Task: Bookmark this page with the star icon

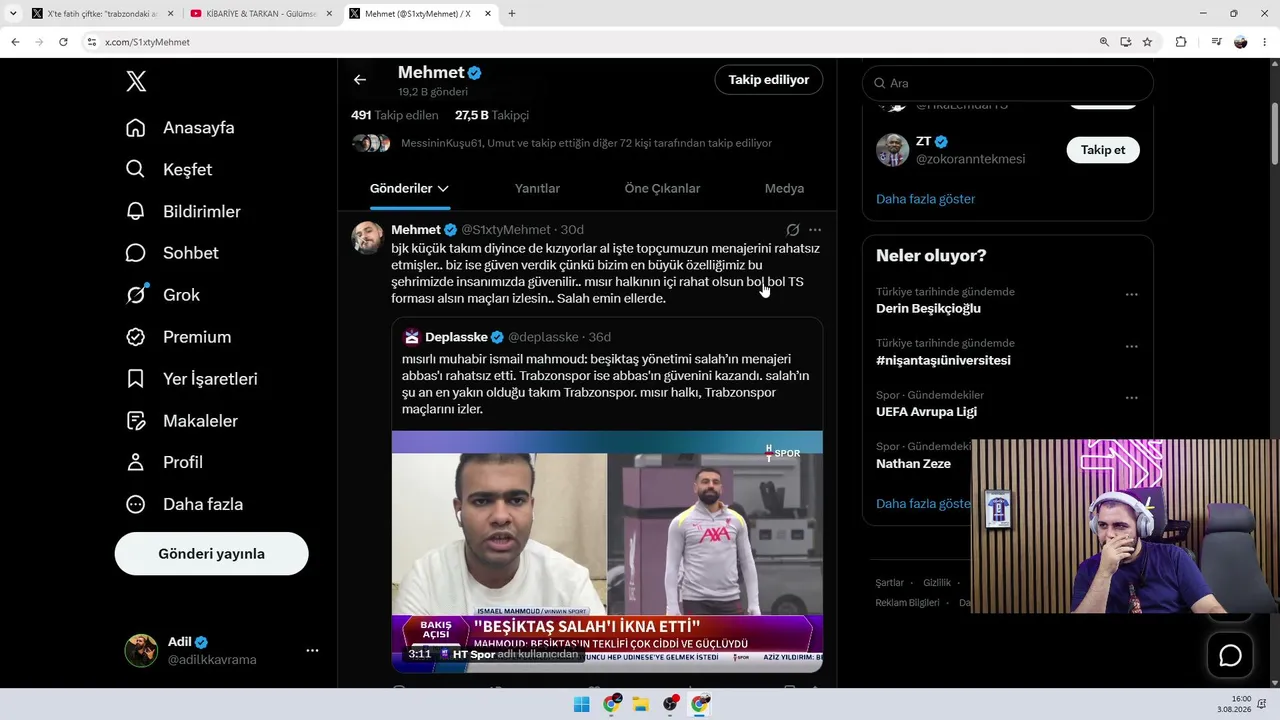Action: pos(1147,42)
